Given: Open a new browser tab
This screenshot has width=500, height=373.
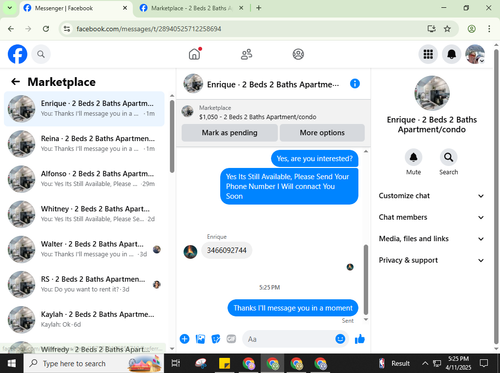Looking at the screenshot, I should [x=259, y=8].
